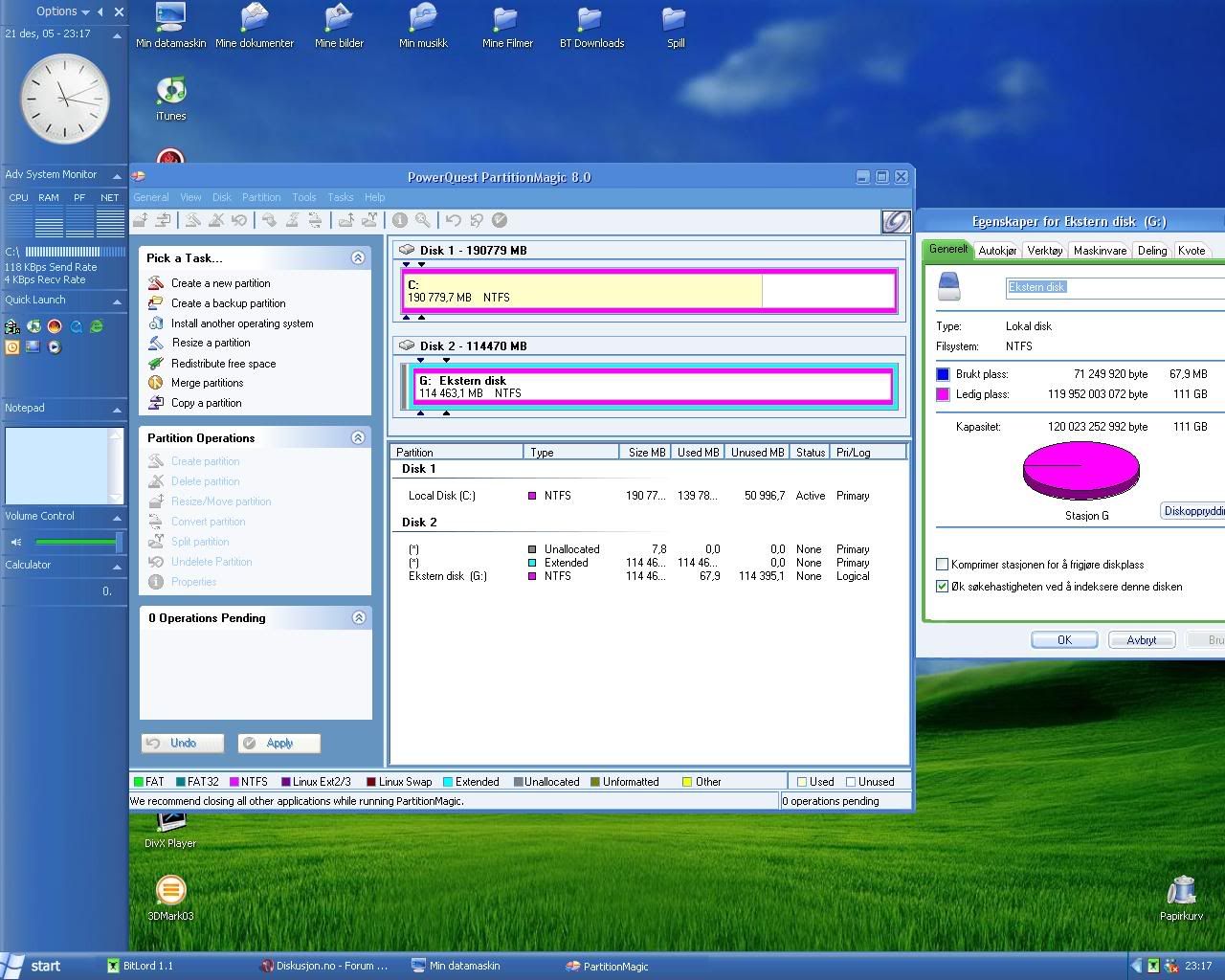Expand the Calculator sidebar section
This screenshot has height=980, width=1225.
pyautogui.click(x=118, y=567)
